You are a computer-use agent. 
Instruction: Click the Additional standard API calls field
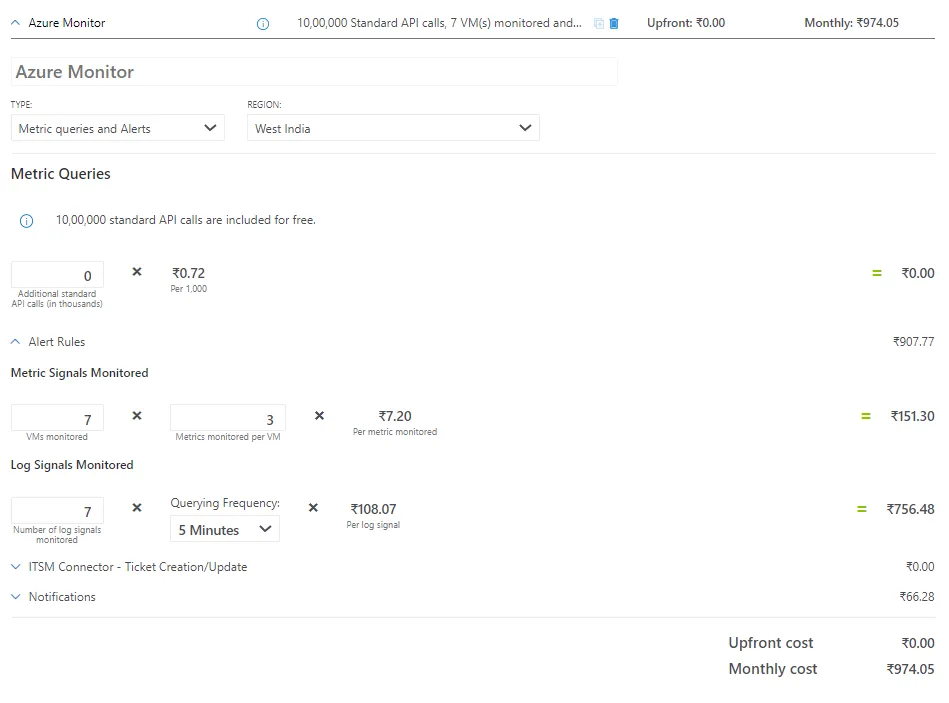57,275
